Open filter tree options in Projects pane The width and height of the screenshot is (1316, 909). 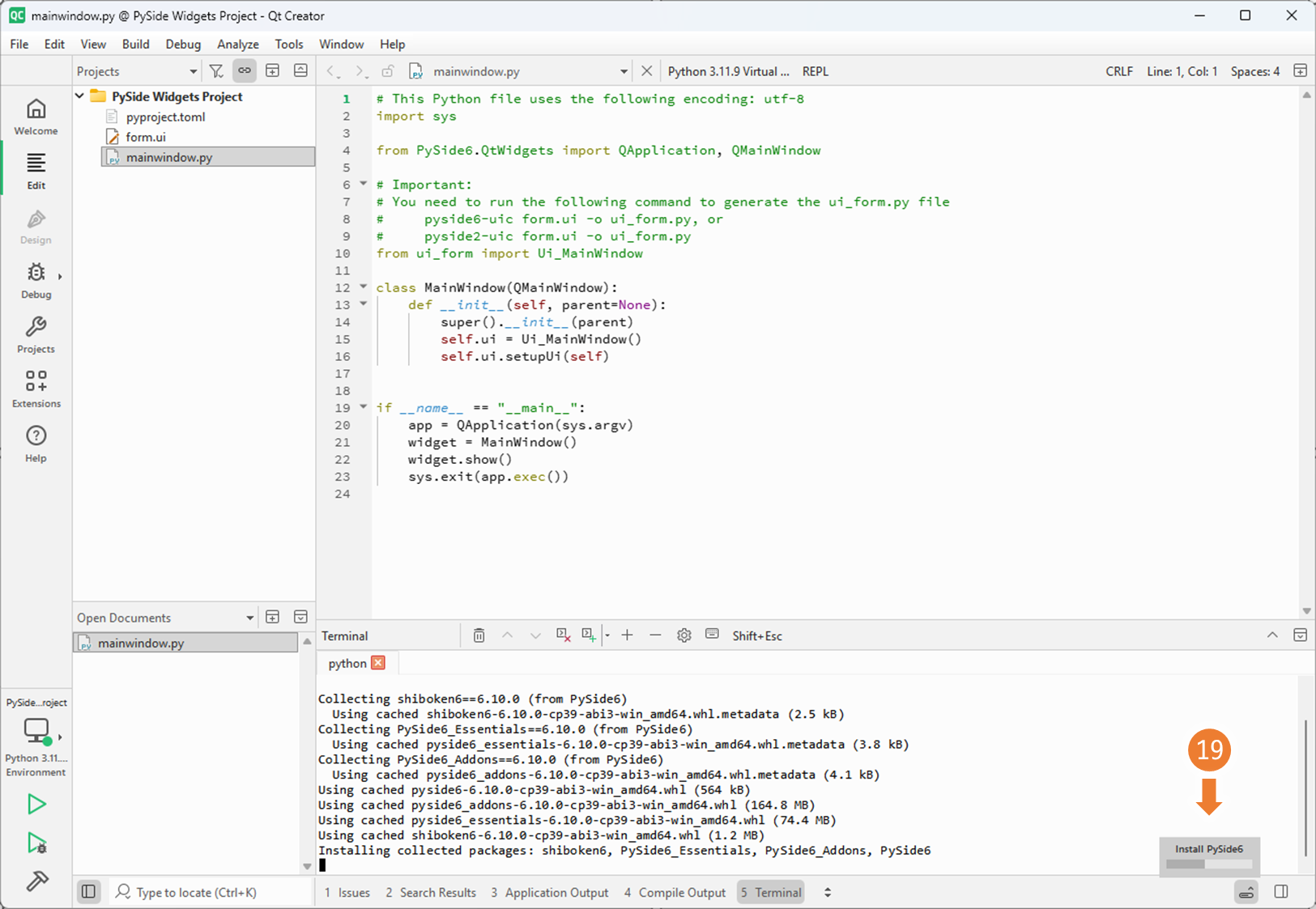click(x=216, y=71)
